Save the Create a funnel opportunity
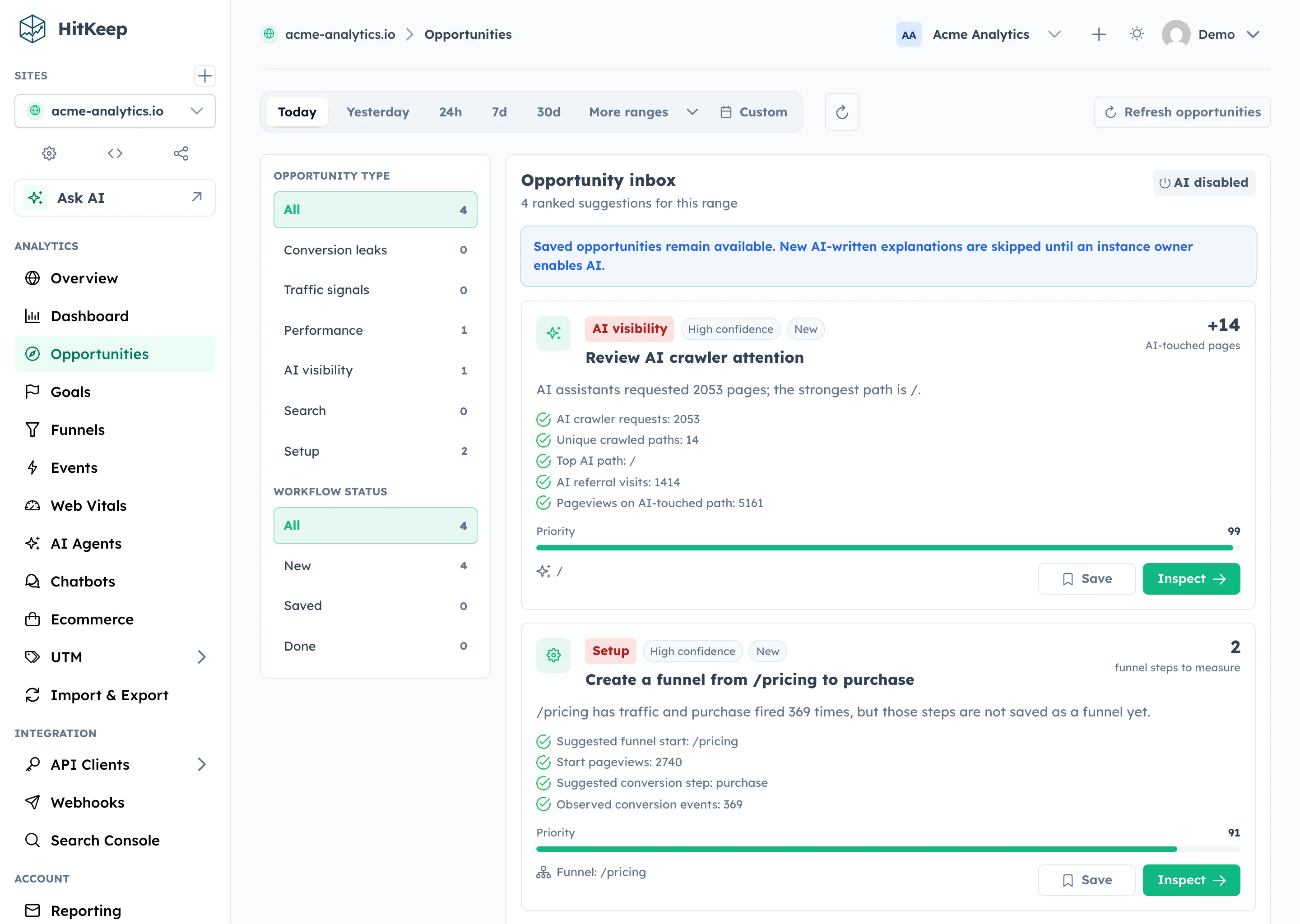The width and height of the screenshot is (1300, 924). (x=1086, y=880)
